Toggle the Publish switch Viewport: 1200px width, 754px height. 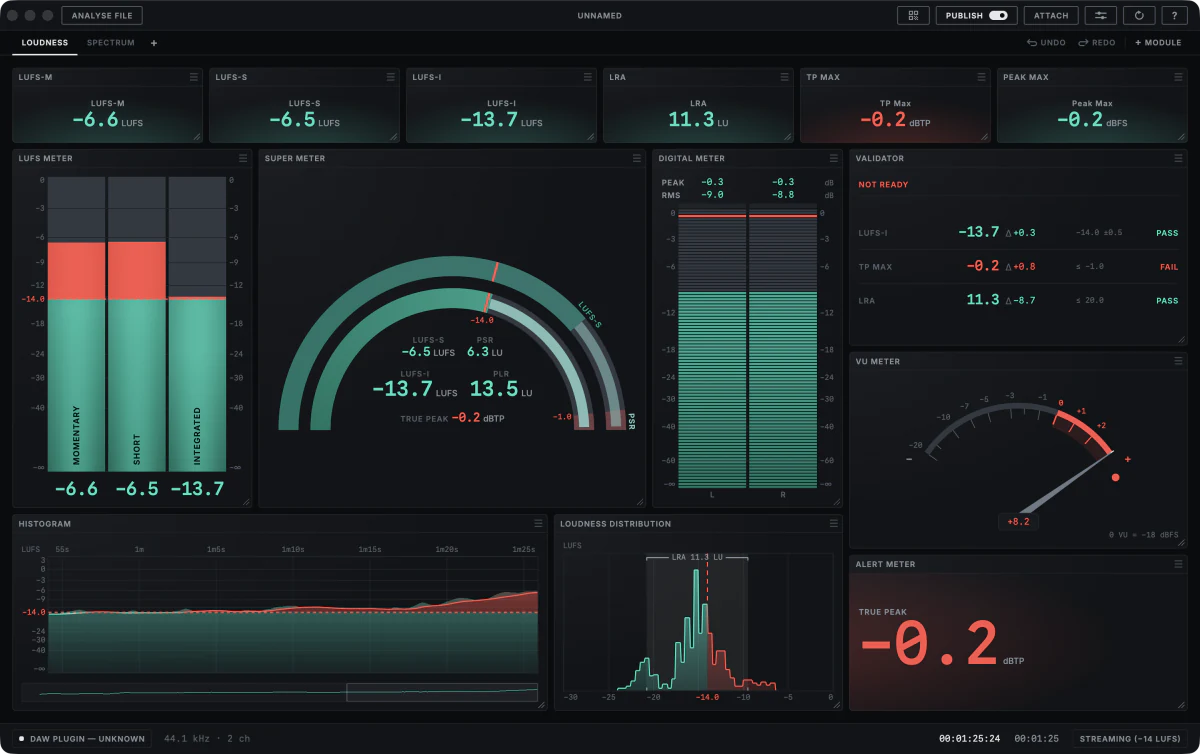coord(998,15)
